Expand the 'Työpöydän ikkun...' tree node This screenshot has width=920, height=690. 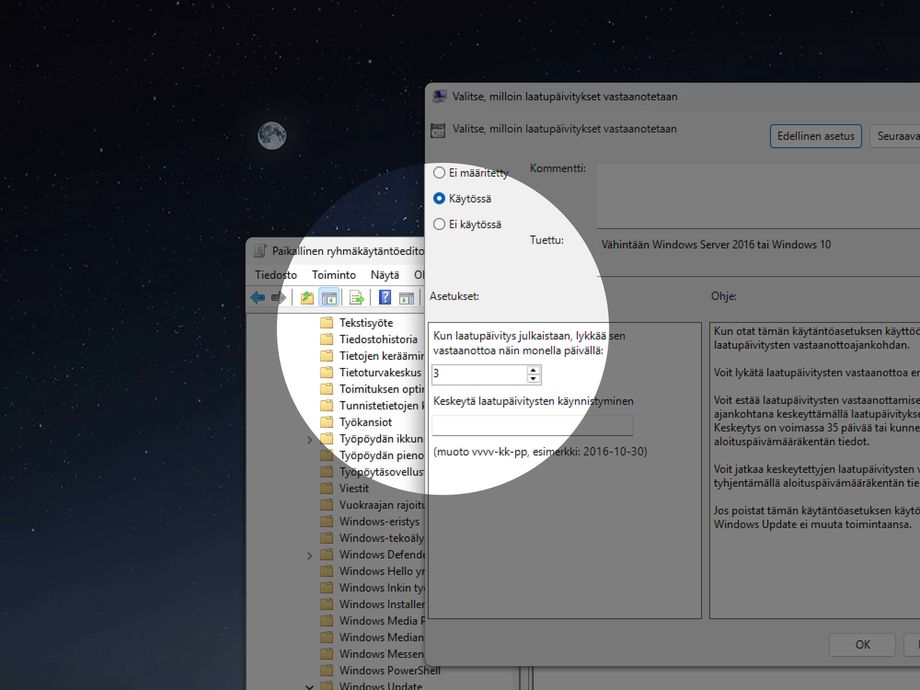click(x=309, y=439)
